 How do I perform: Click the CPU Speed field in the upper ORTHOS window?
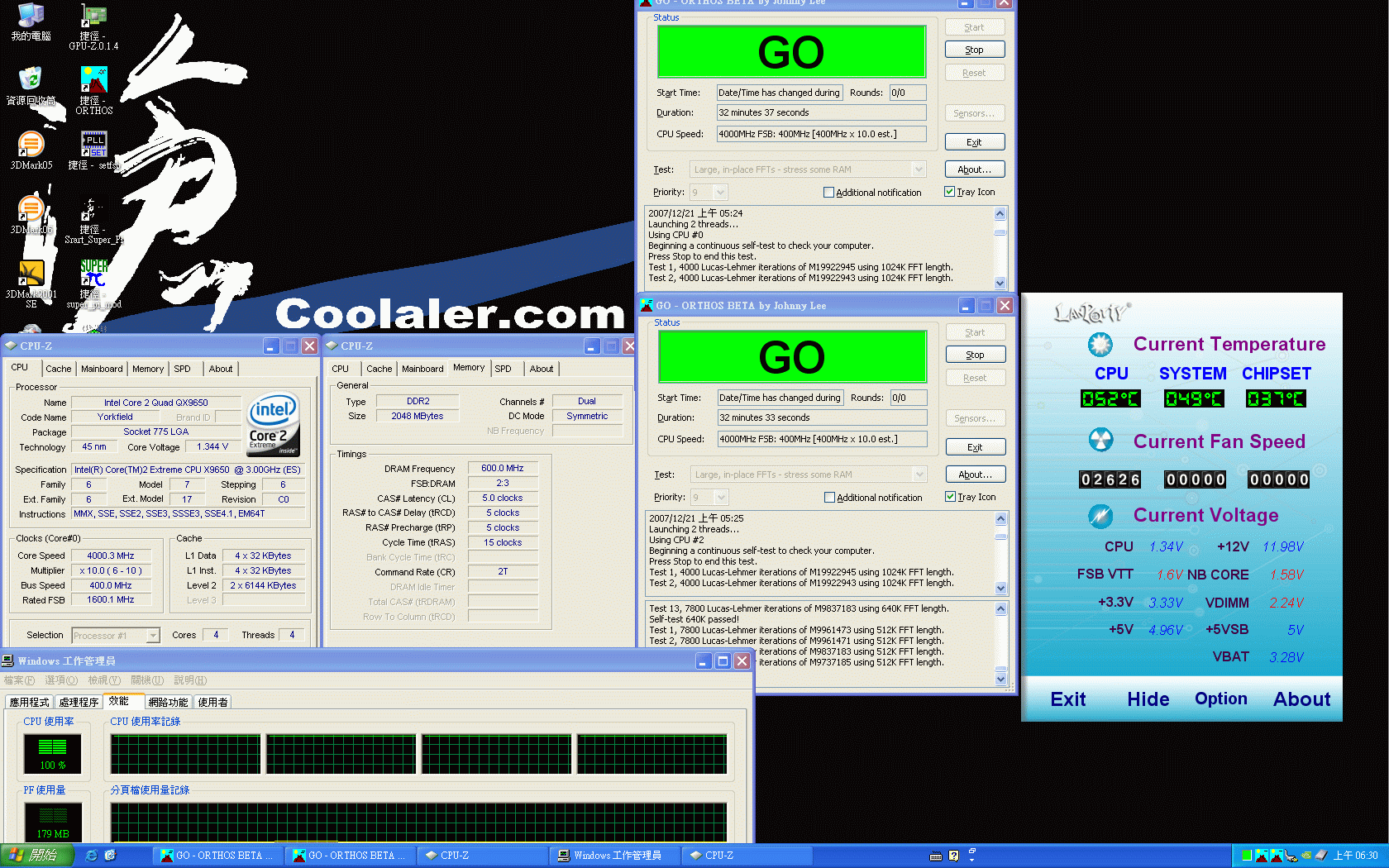pos(821,134)
